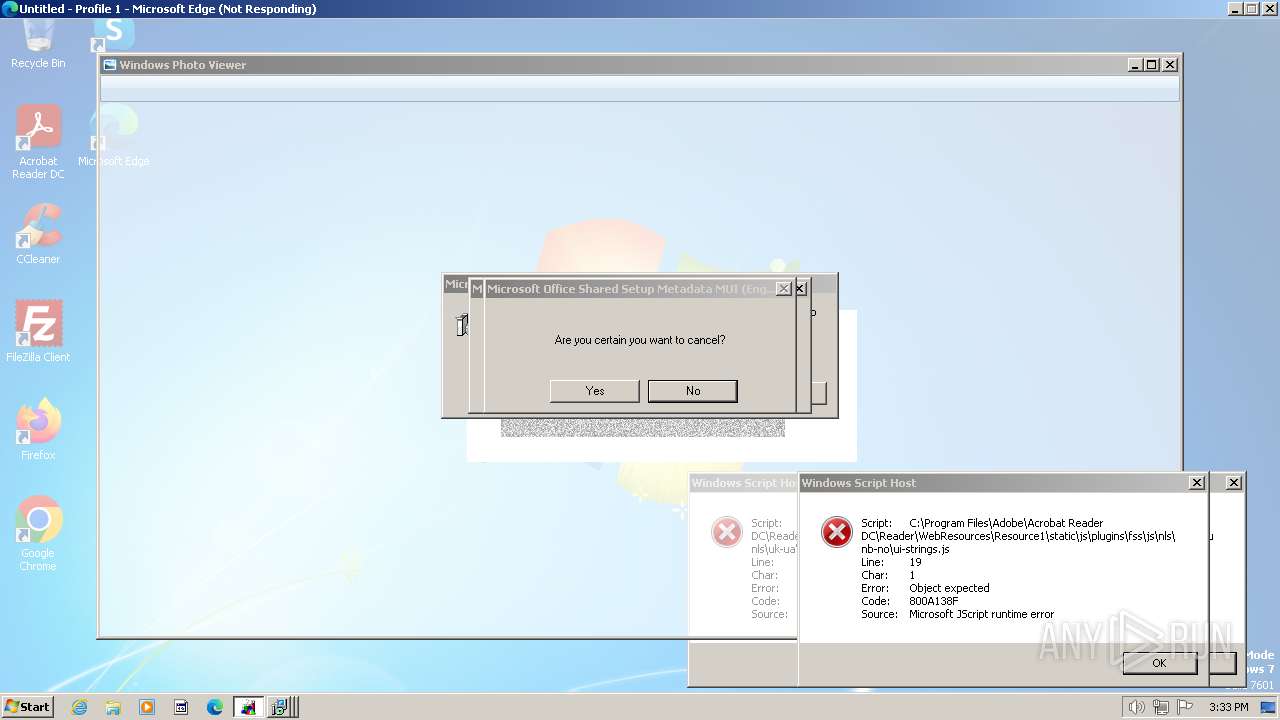
Task: Close the front Windows Script Host dialog
Action: click(x=1197, y=483)
